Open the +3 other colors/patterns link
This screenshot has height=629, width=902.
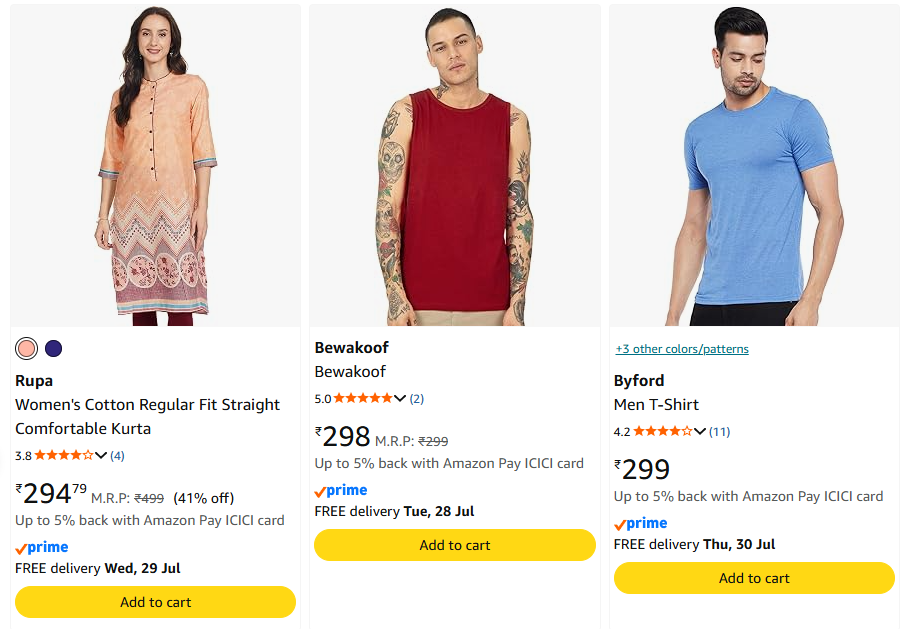tap(682, 349)
